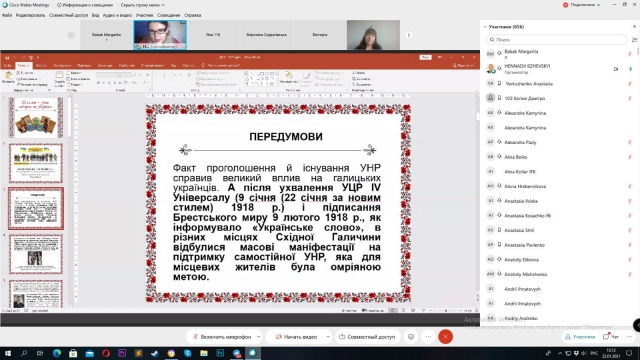
Task: Click the ПЕРЕДУМОВИ slide heading
Action: pos(286,137)
